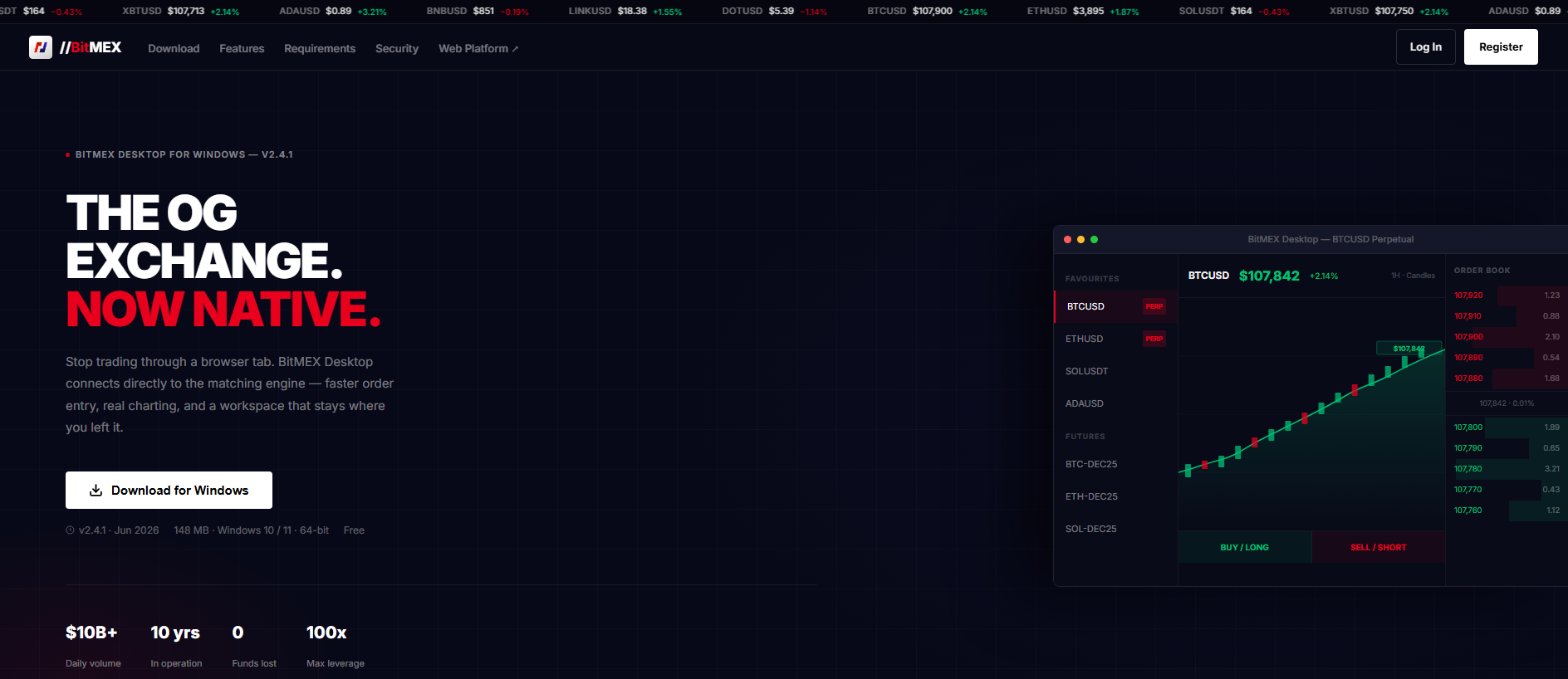Click the 'Free' label under the download button
The height and width of the screenshot is (679, 1568).
[x=354, y=530]
